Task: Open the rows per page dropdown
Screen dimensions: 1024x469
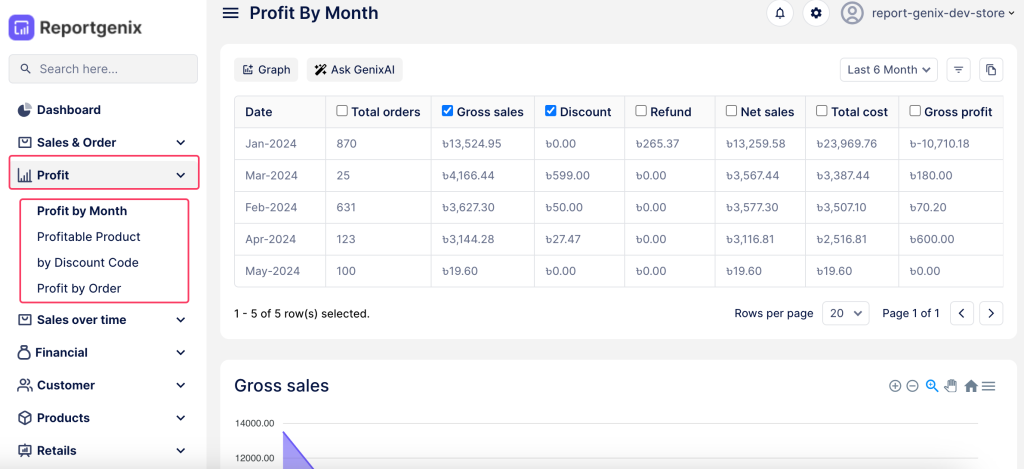Action: [x=845, y=313]
